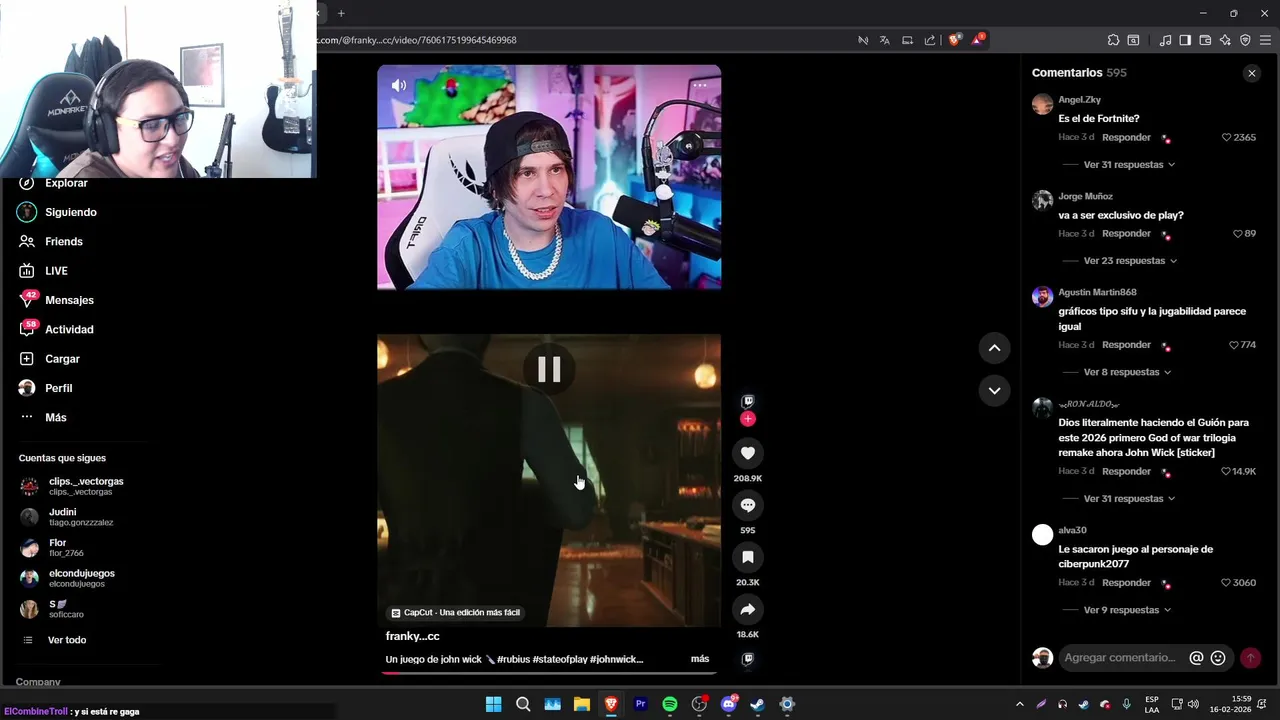The width and height of the screenshot is (1280, 720).
Task: Open CapCut edición más fácil tag
Action: (x=456, y=612)
